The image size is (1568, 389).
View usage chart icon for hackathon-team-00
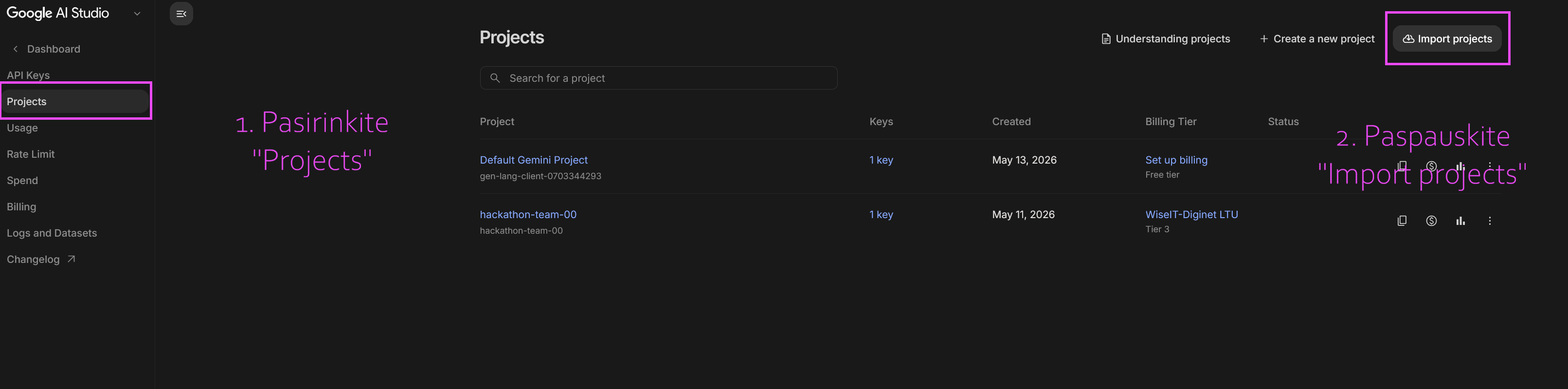(x=1460, y=221)
